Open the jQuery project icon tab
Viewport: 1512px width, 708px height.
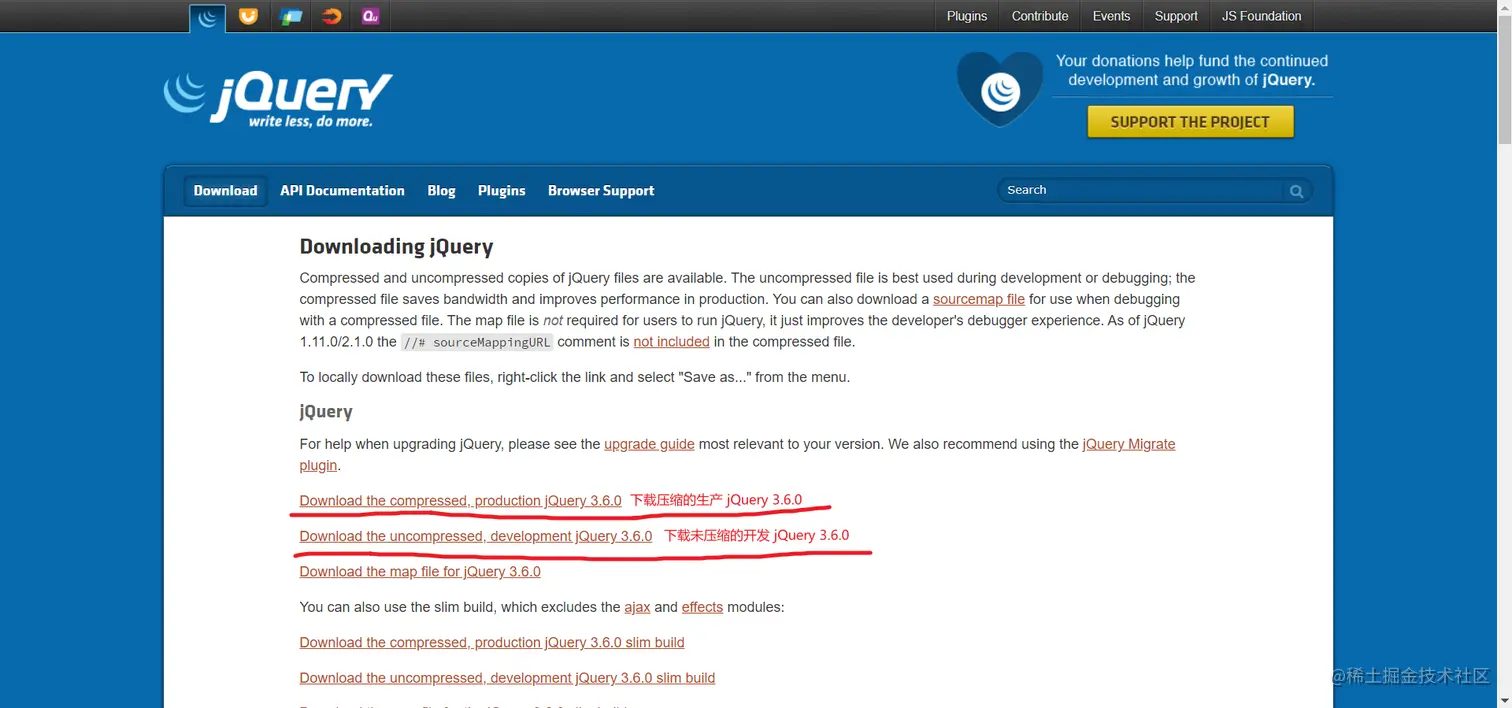point(208,17)
